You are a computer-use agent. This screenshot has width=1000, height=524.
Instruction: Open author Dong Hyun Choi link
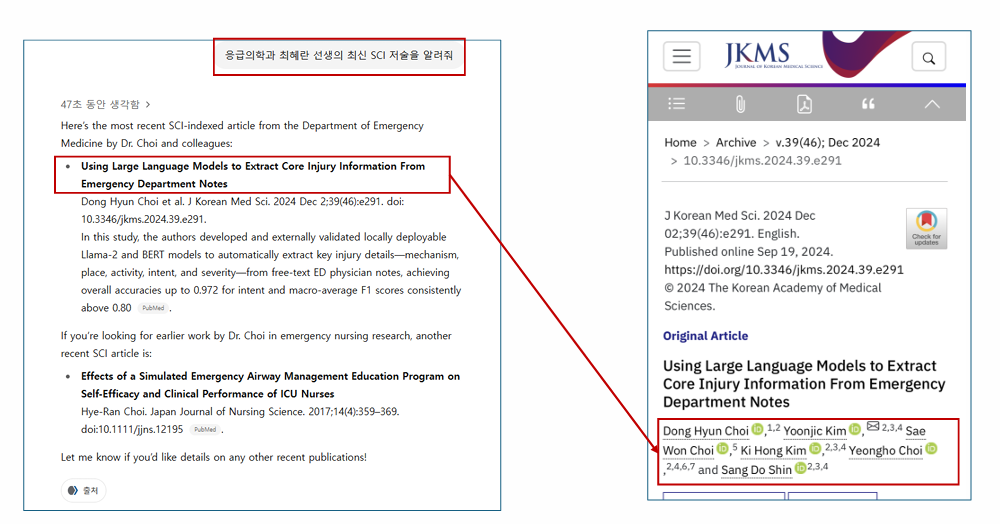point(705,432)
